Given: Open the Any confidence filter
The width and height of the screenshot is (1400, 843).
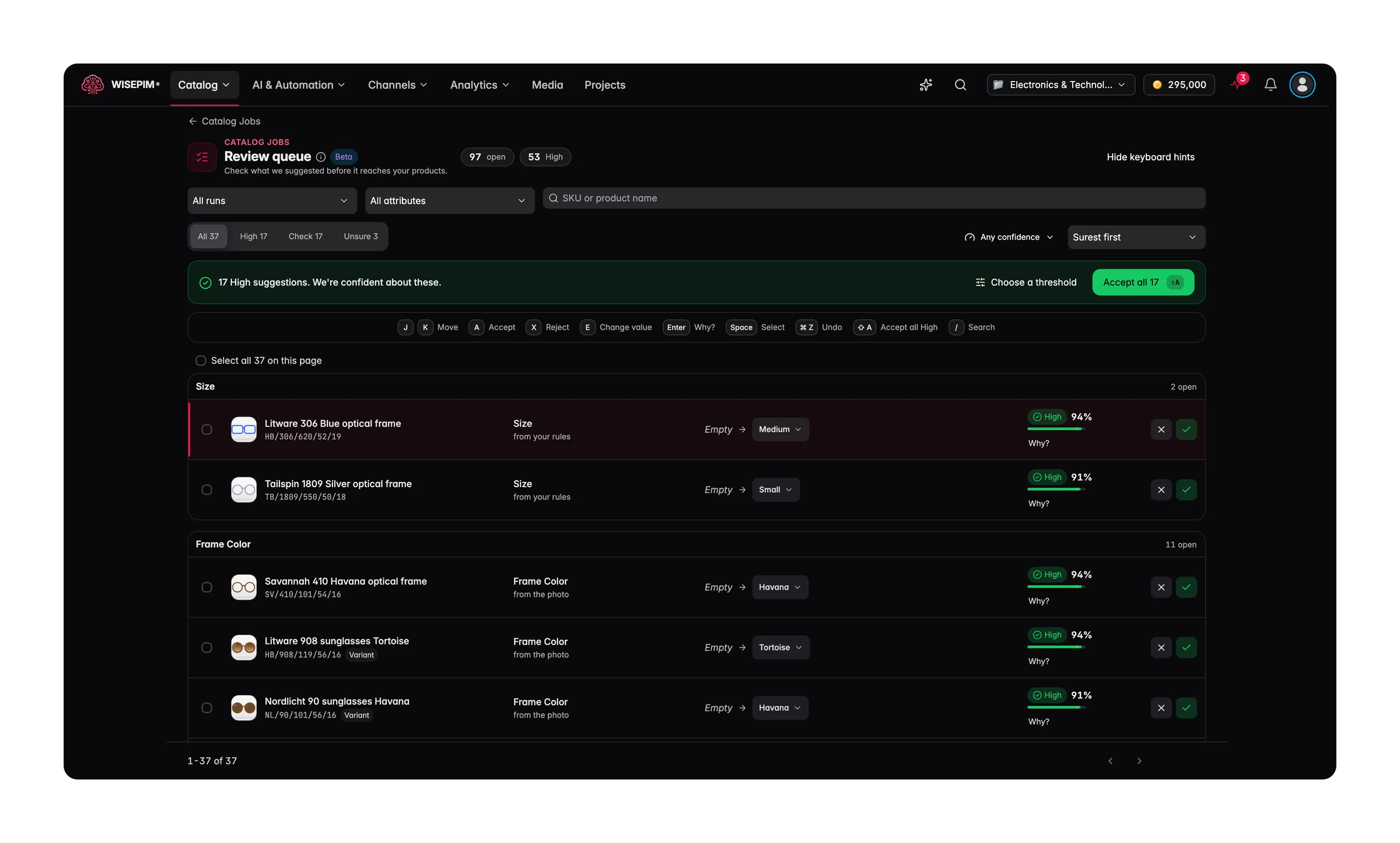Looking at the screenshot, I should [1009, 237].
